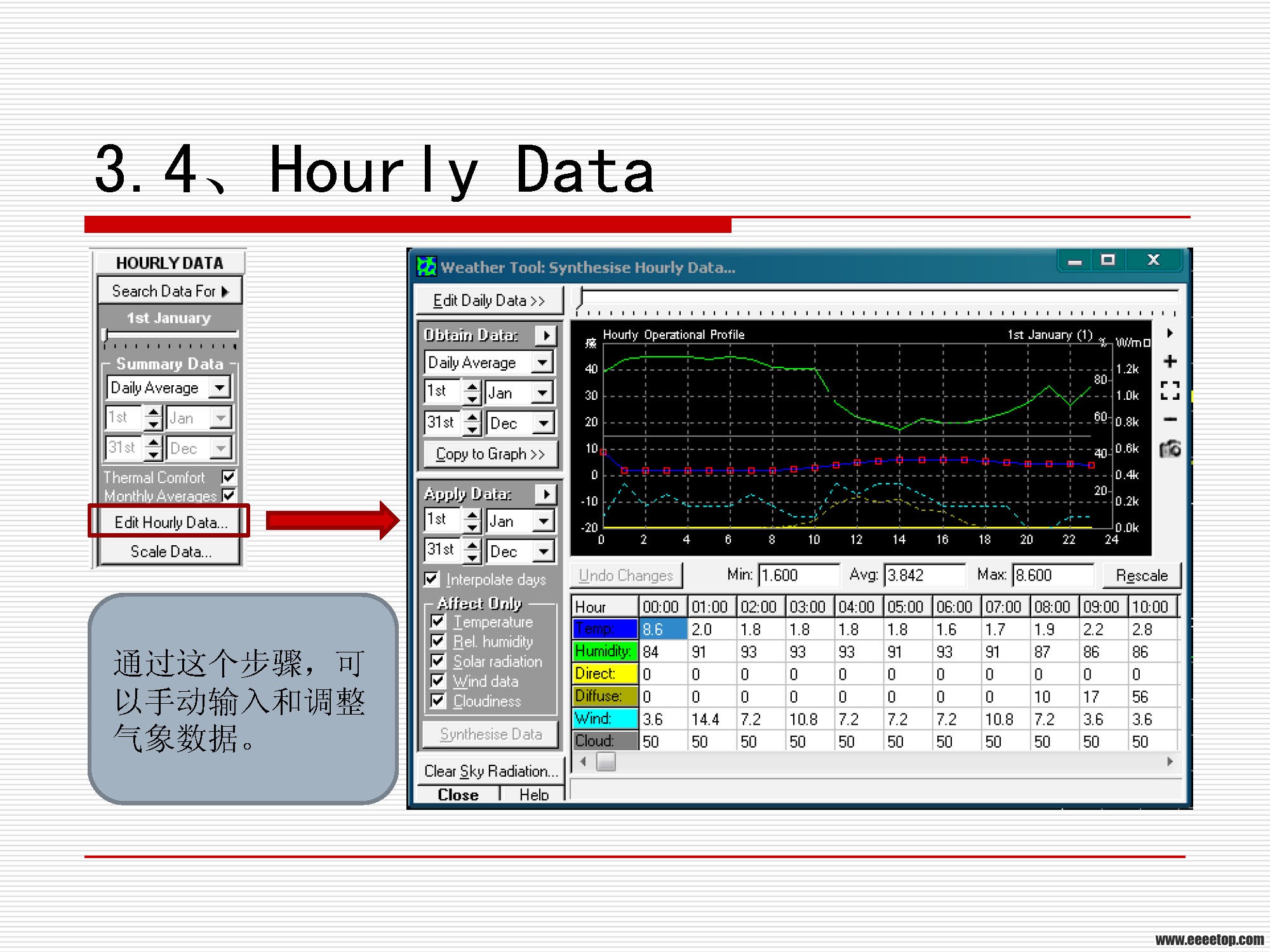Click the blue Temp row color label

pos(605,628)
